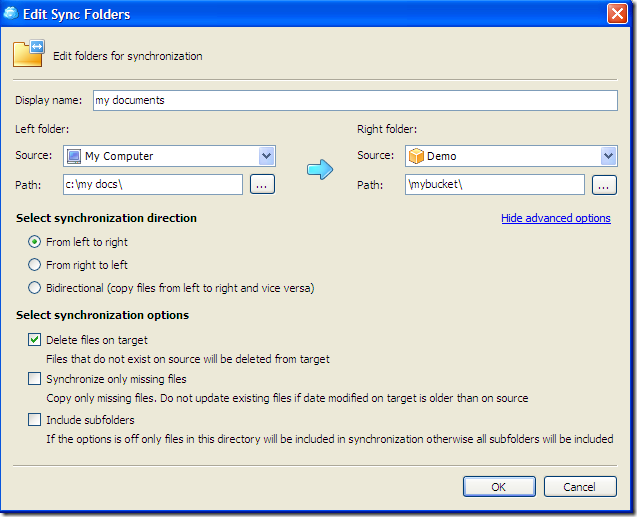
Task: Click the 'Select synchronization direction' heading
Action: pyautogui.click(x=106, y=218)
